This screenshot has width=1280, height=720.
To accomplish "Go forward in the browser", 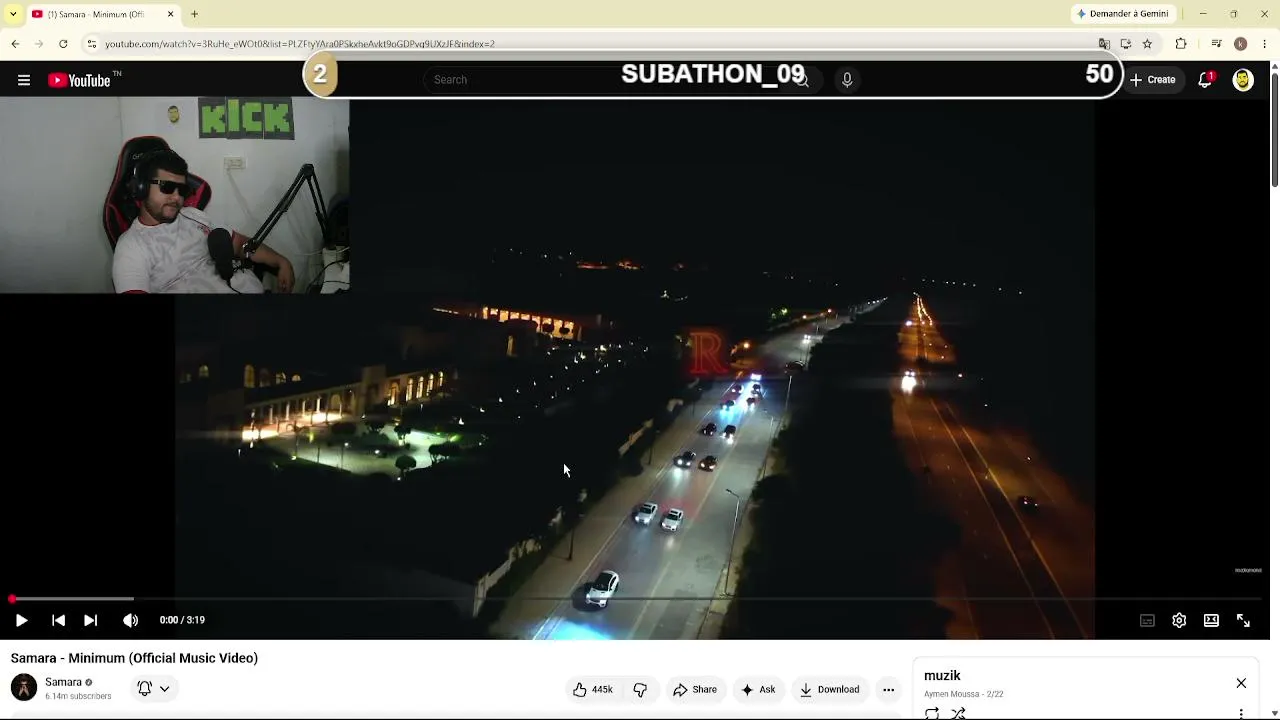I will (39, 44).
